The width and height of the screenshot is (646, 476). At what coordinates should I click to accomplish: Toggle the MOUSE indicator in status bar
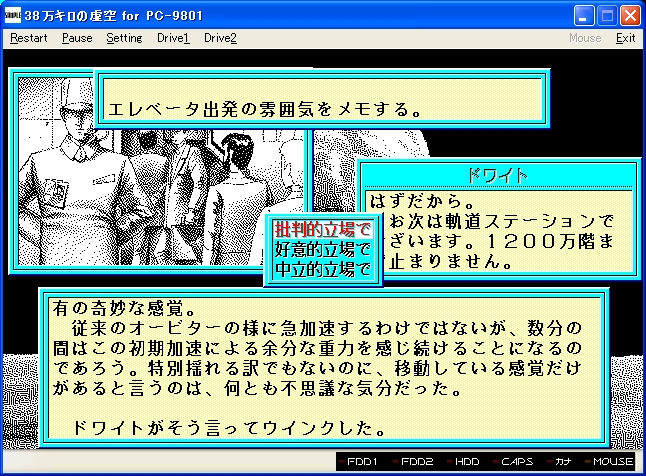click(x=611, y=462)
